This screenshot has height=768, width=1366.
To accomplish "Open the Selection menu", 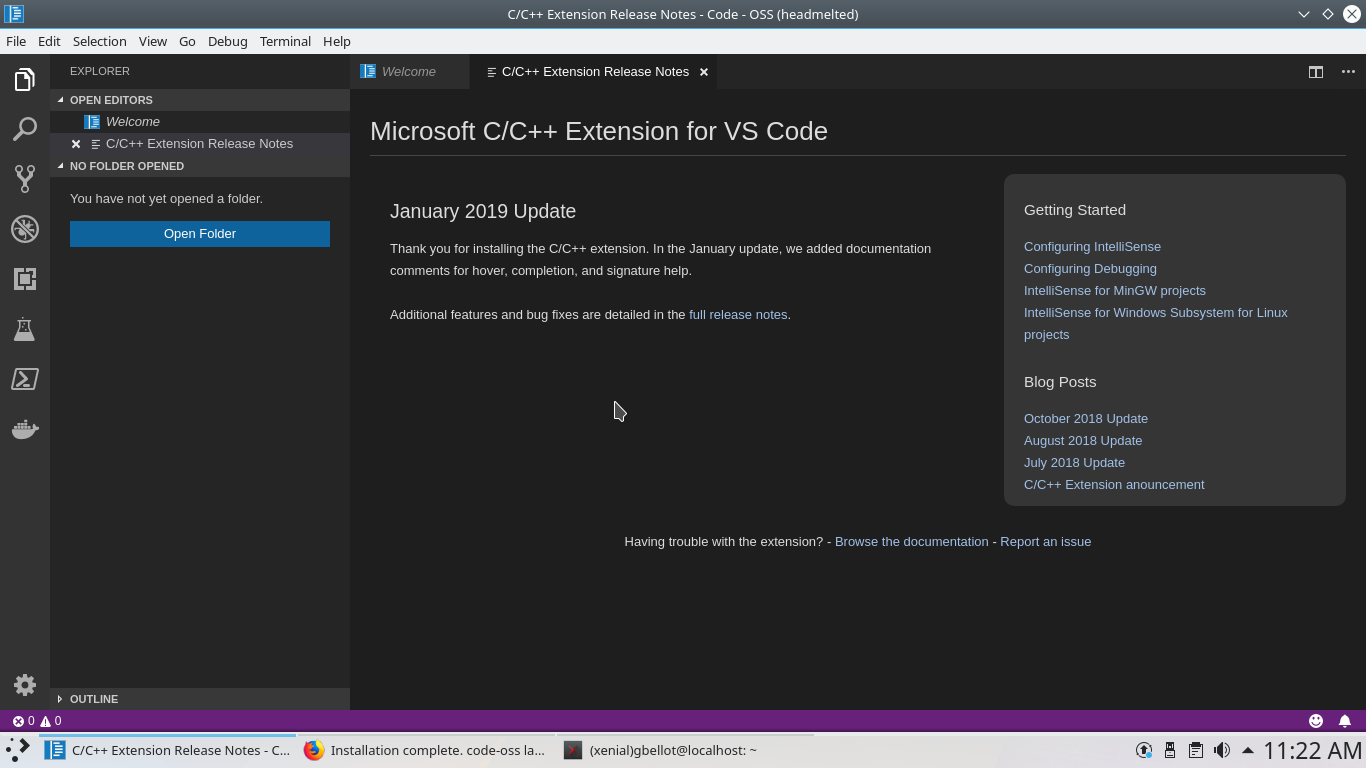I will [x=100, y=41].
